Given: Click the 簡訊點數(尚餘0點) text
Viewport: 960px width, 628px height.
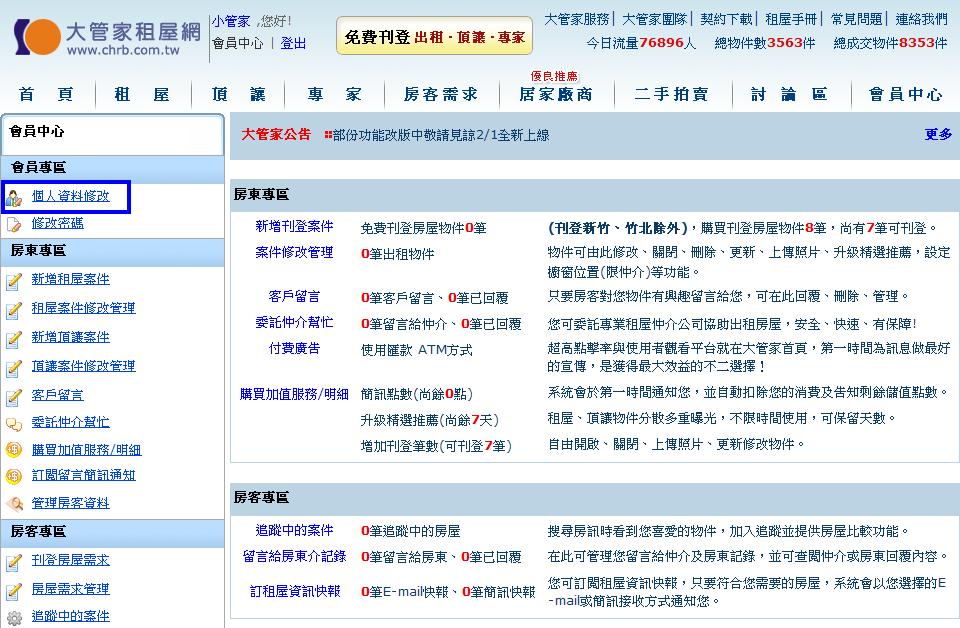Looking at the screenshot, I should click(416, 394).
